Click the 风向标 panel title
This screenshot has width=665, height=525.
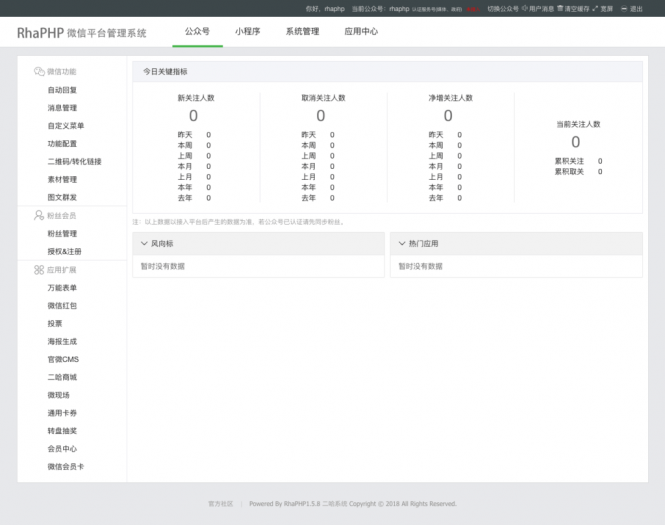coord(162,243)
